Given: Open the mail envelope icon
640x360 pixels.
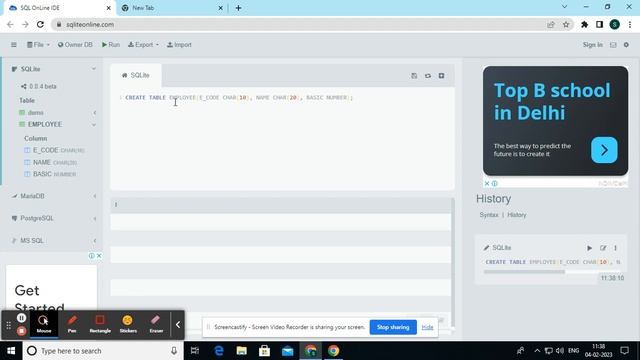Looking at the screenshot, I should [x=613, y=45].
